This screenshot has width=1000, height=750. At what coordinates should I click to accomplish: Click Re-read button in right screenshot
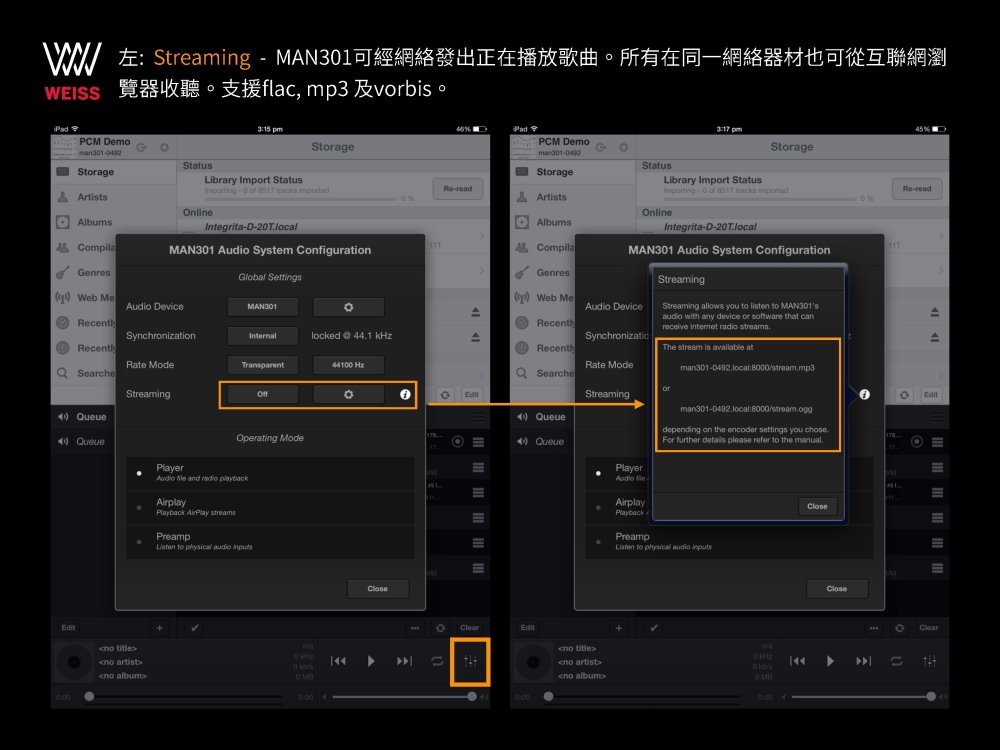pos(917,189)
